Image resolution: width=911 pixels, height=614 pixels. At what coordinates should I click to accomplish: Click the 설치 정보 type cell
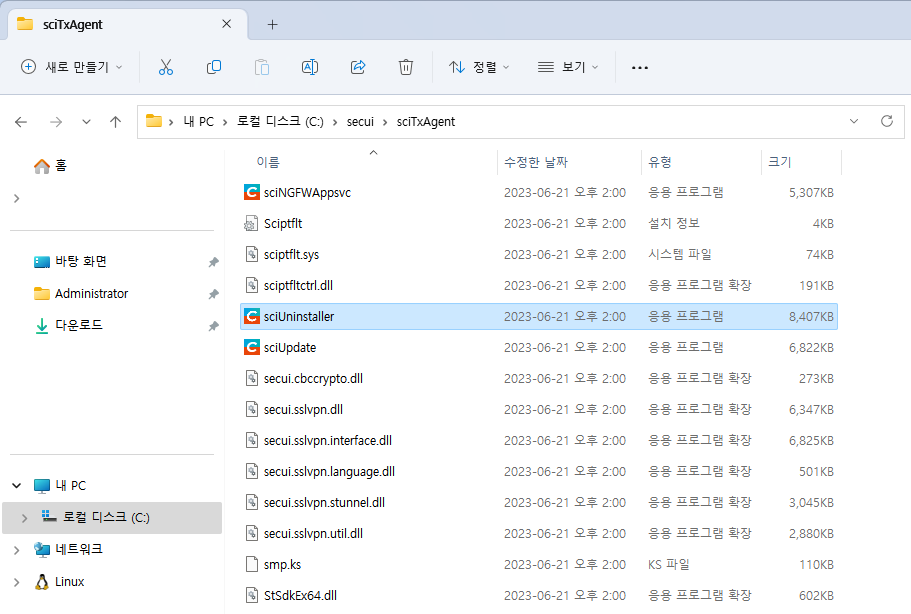(x=674, y=224)
